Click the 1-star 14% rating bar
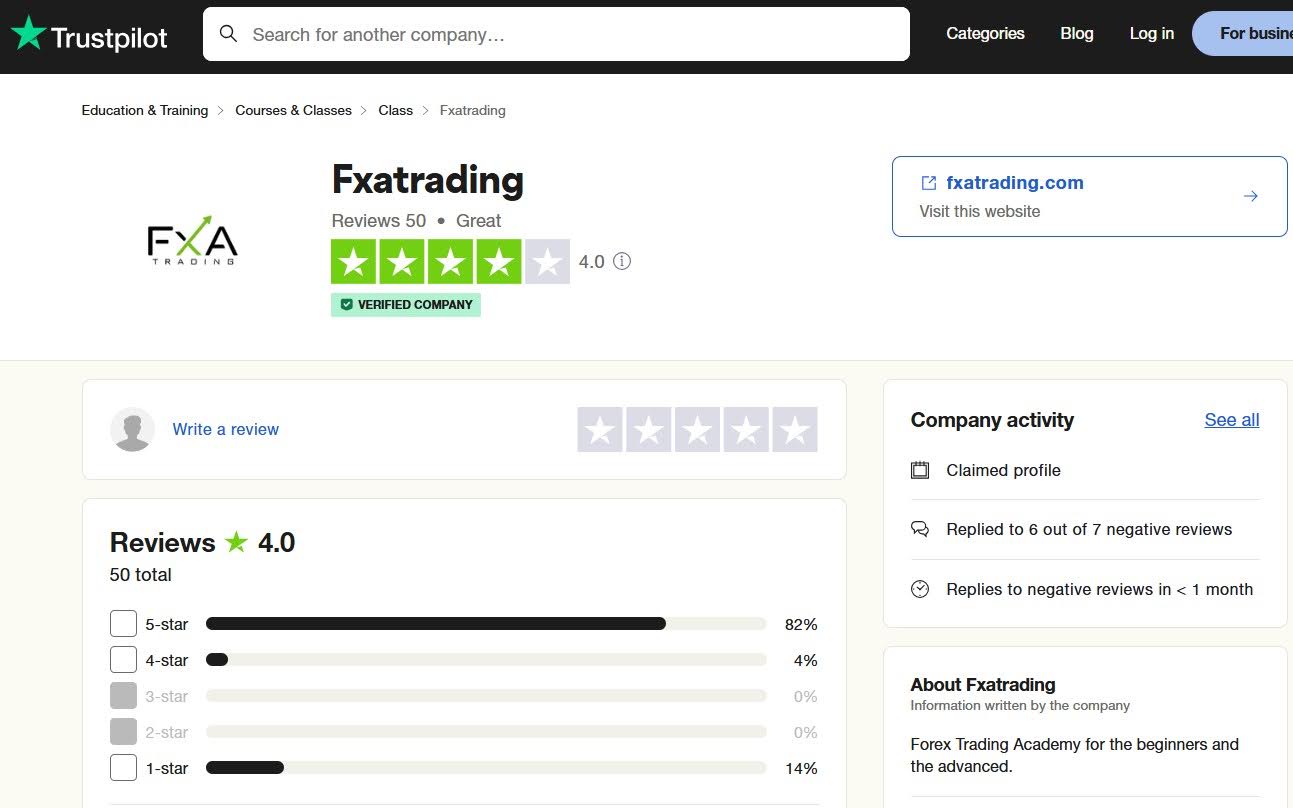The image size is (1293, 808). coord(486,768)
